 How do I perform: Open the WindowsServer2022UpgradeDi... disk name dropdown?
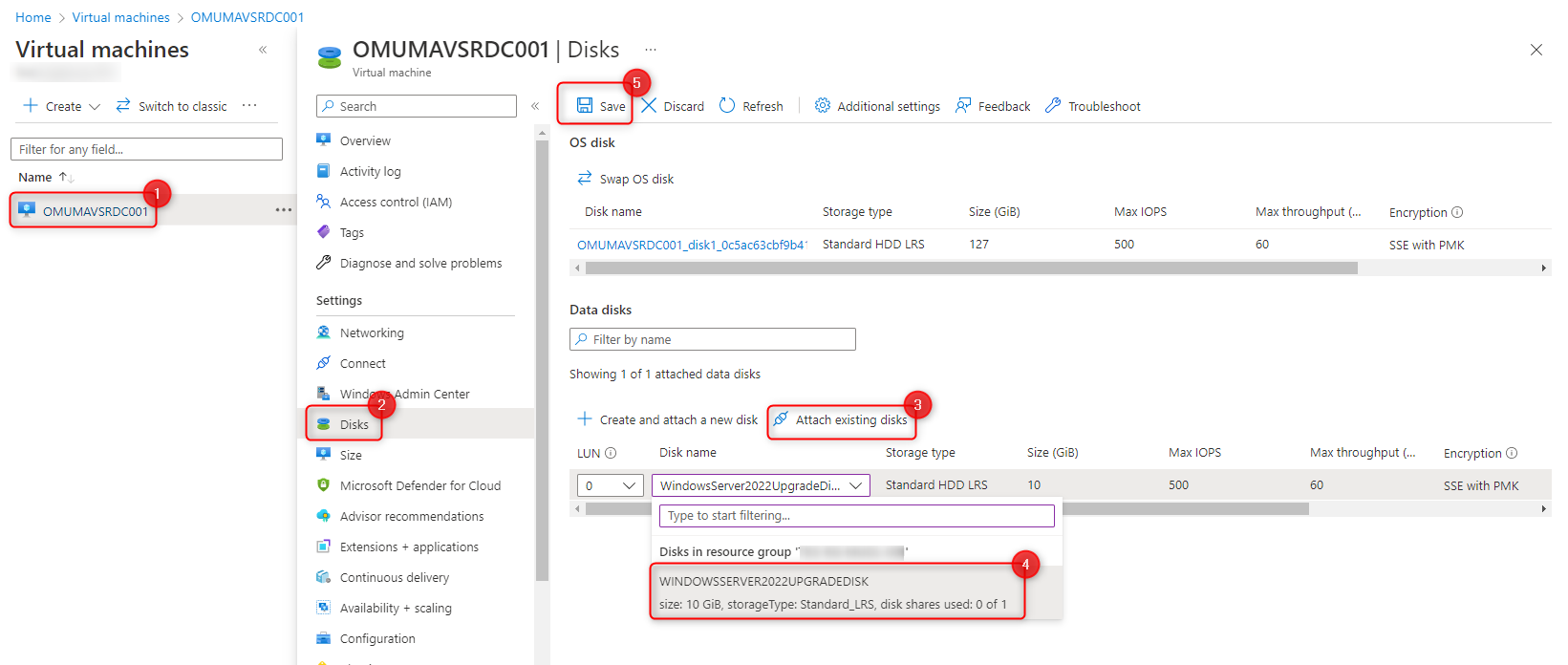point(761,485)
